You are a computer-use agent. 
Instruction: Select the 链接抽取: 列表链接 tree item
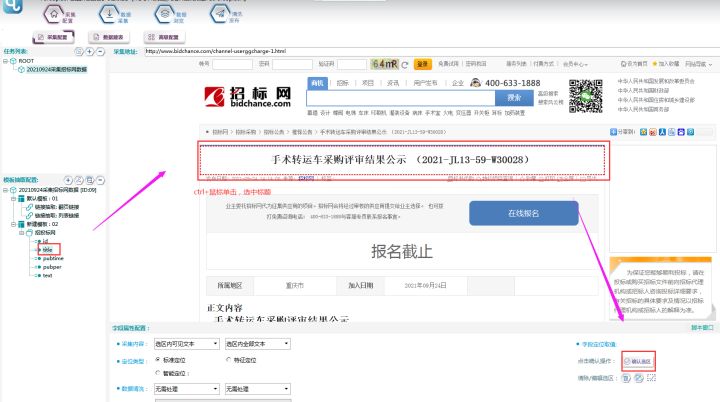(57, 215)
